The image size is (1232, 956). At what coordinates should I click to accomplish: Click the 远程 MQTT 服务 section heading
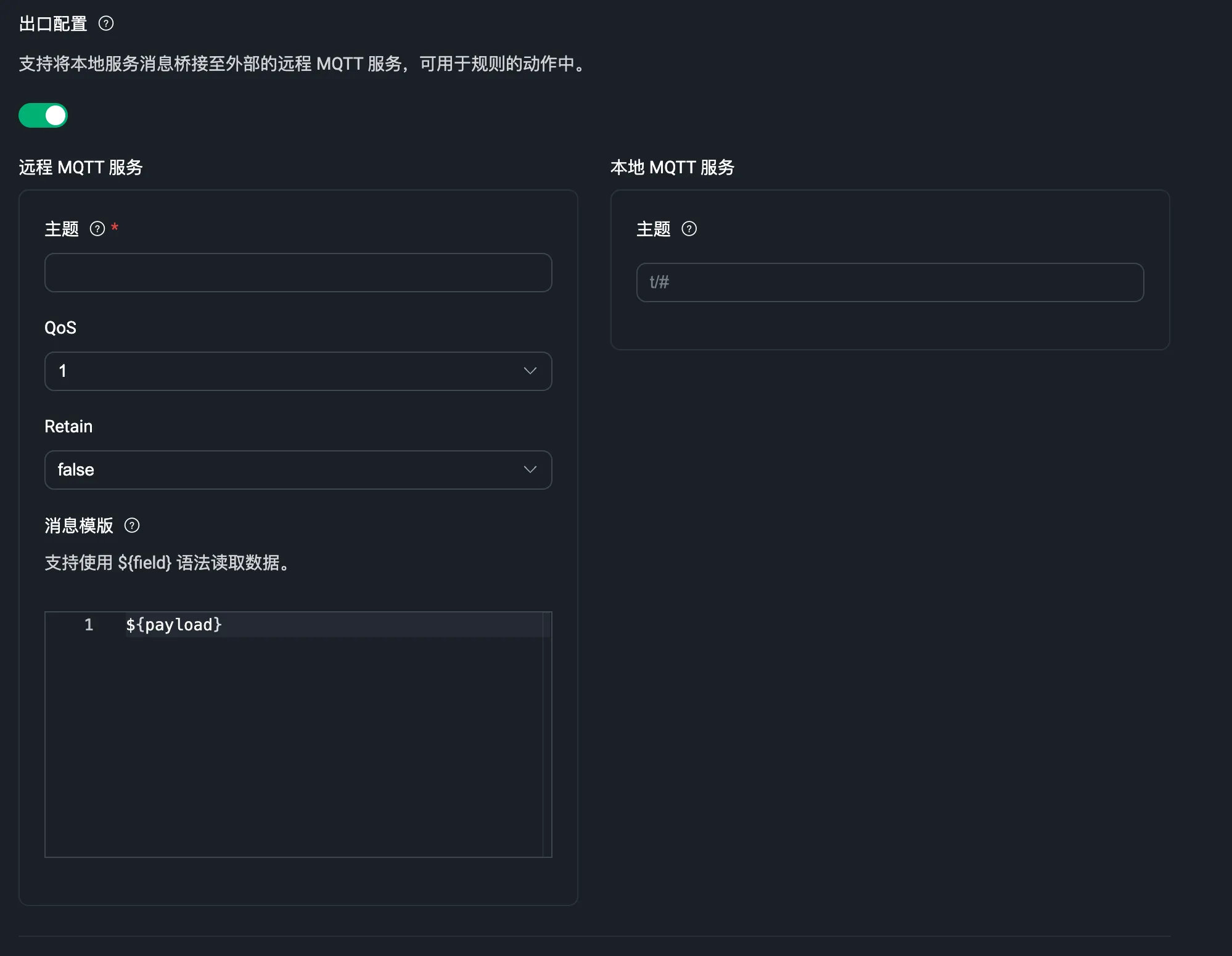click(x=81, y=167)
